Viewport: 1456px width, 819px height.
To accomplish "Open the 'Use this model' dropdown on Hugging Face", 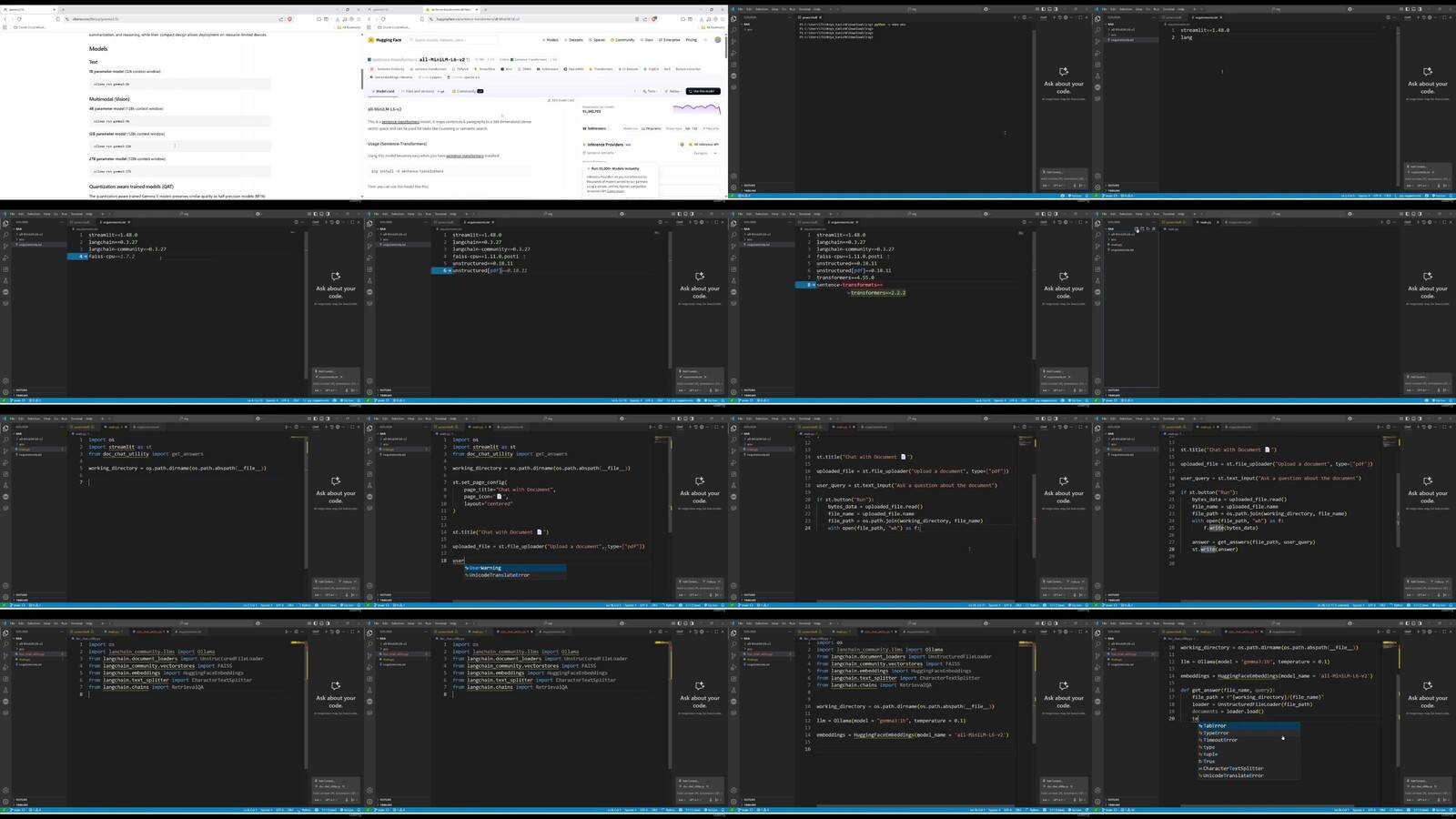I will click(703, 91).
